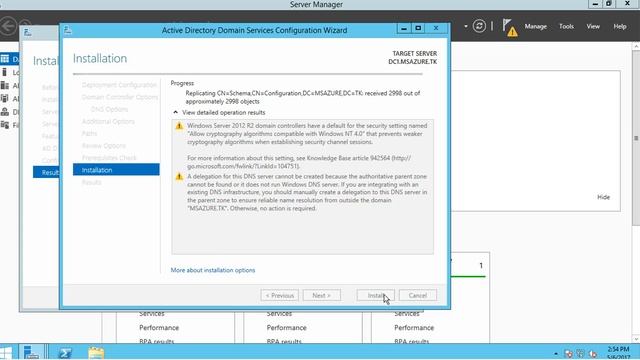
Task: Open the AD DS icon in sidebar
Action: 4,98
